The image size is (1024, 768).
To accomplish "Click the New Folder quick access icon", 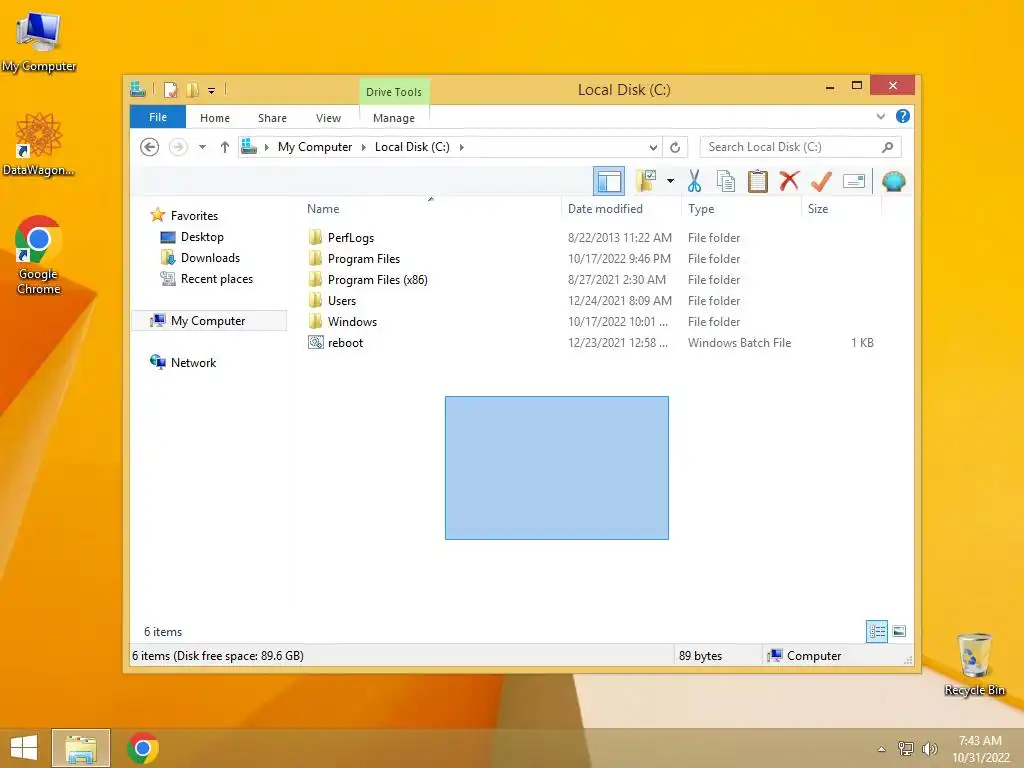I will click(192, 90).
